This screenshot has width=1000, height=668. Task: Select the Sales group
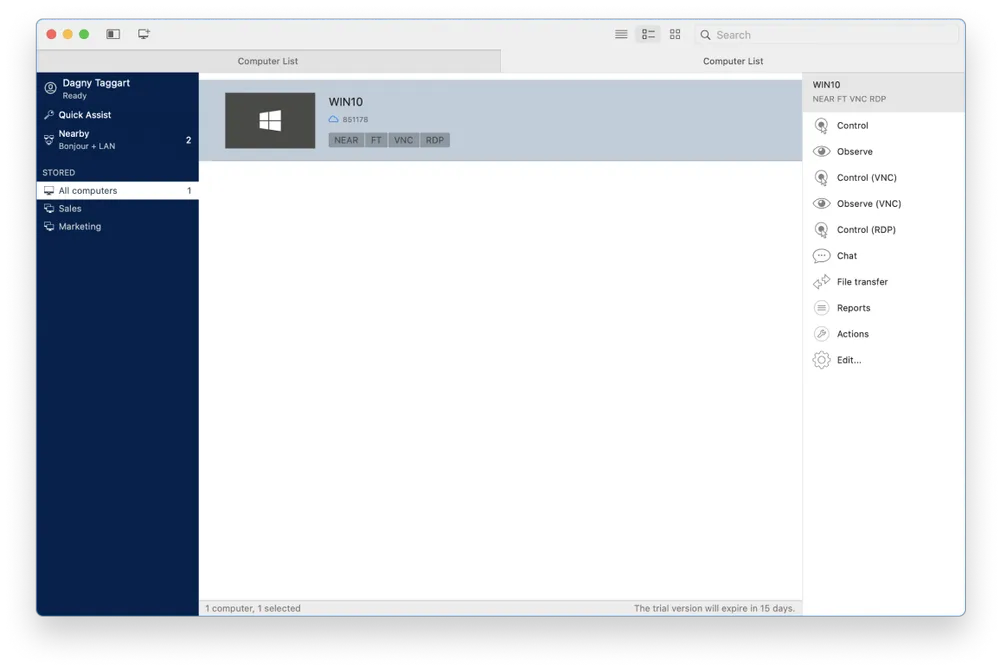tap(117, 209)
